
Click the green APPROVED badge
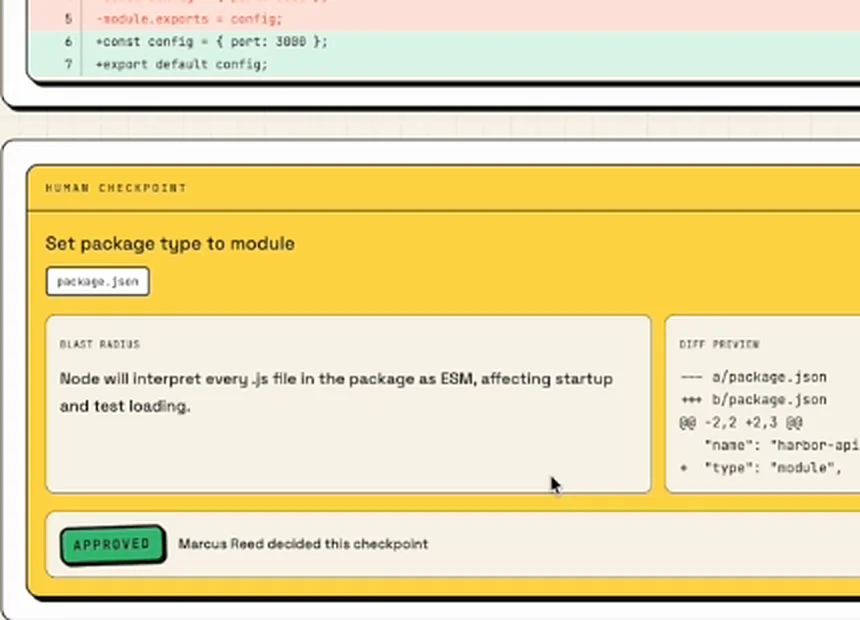pos(112,544)
